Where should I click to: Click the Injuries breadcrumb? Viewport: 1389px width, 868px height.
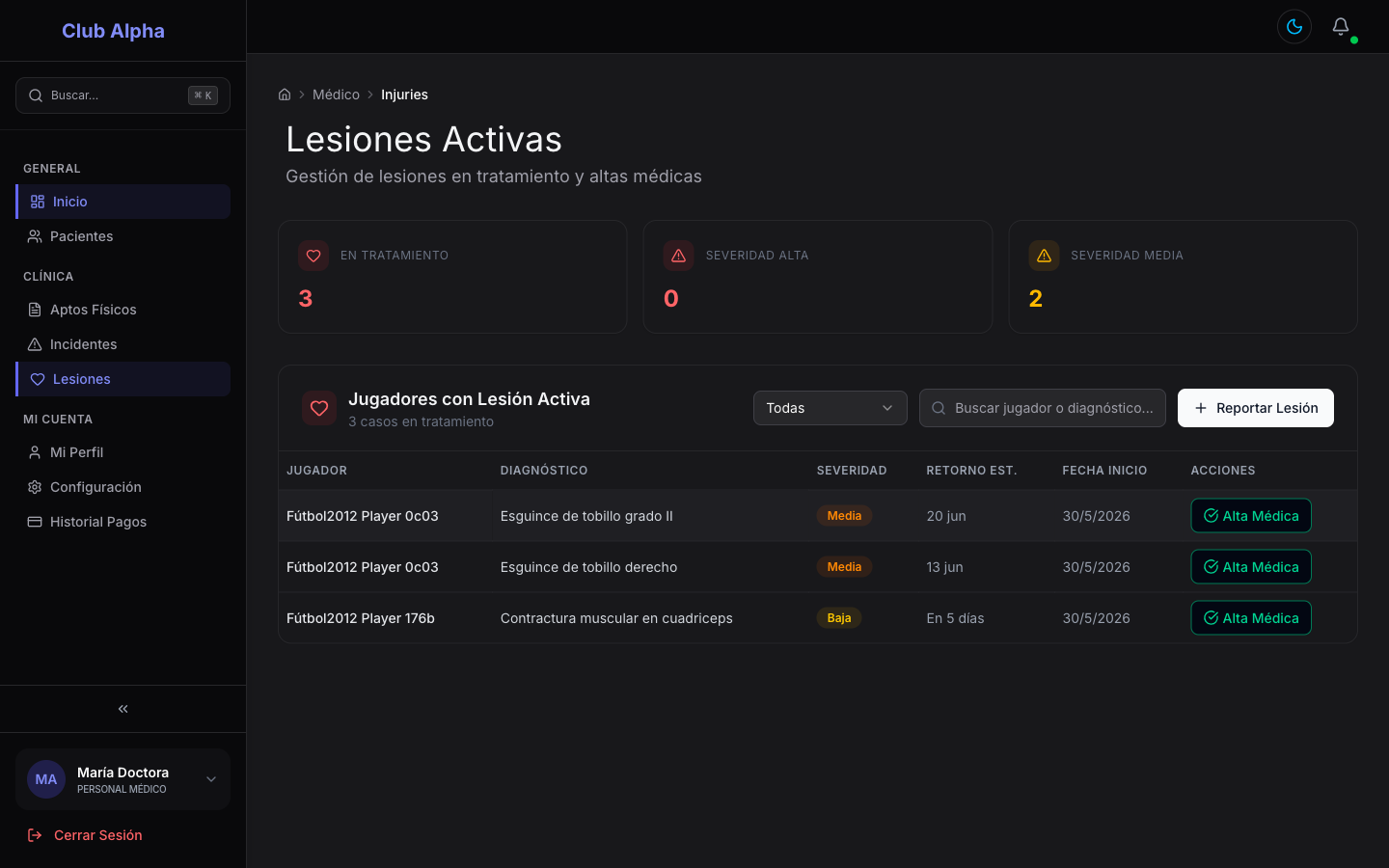pyautogui.click(x=404, y=95)
